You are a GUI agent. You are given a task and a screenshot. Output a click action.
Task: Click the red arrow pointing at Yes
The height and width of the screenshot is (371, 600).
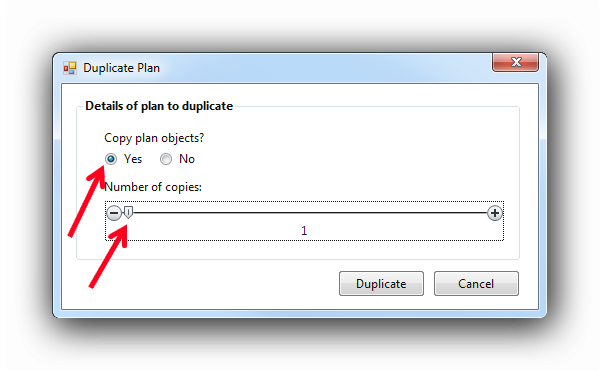pyautogui.click(x=87, y=201)
